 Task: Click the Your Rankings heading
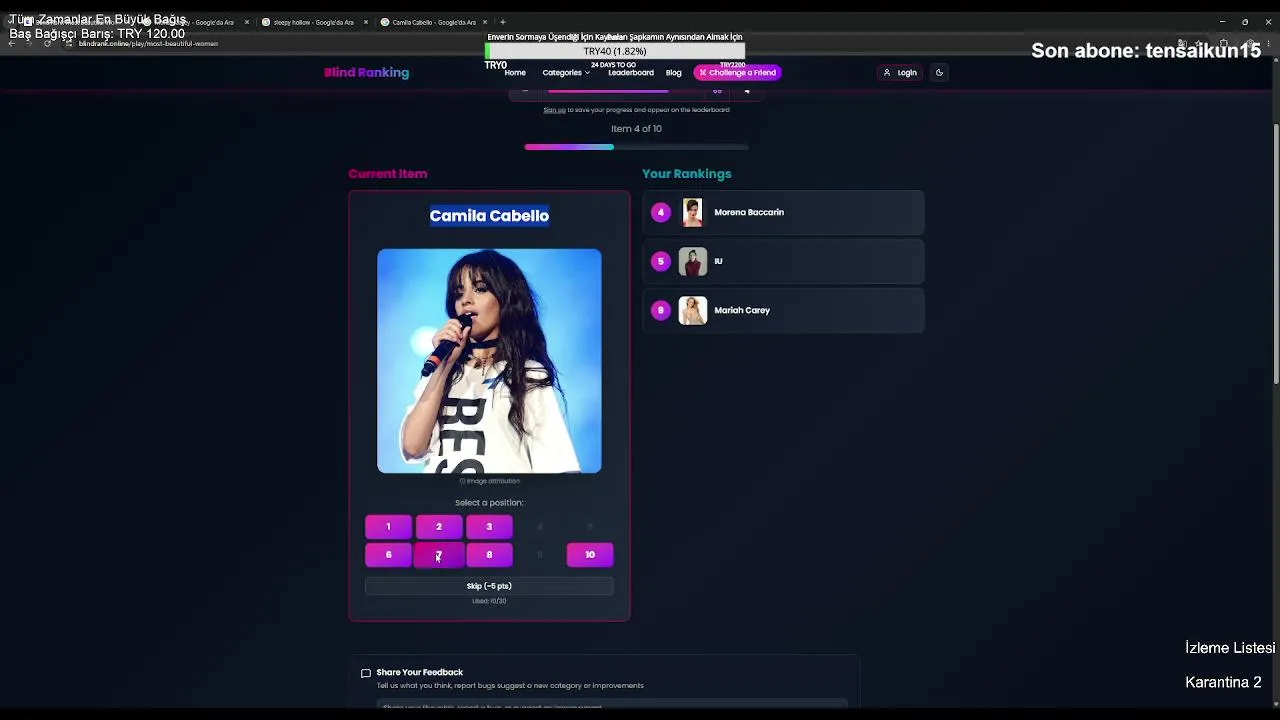click(x=686, y=174)
